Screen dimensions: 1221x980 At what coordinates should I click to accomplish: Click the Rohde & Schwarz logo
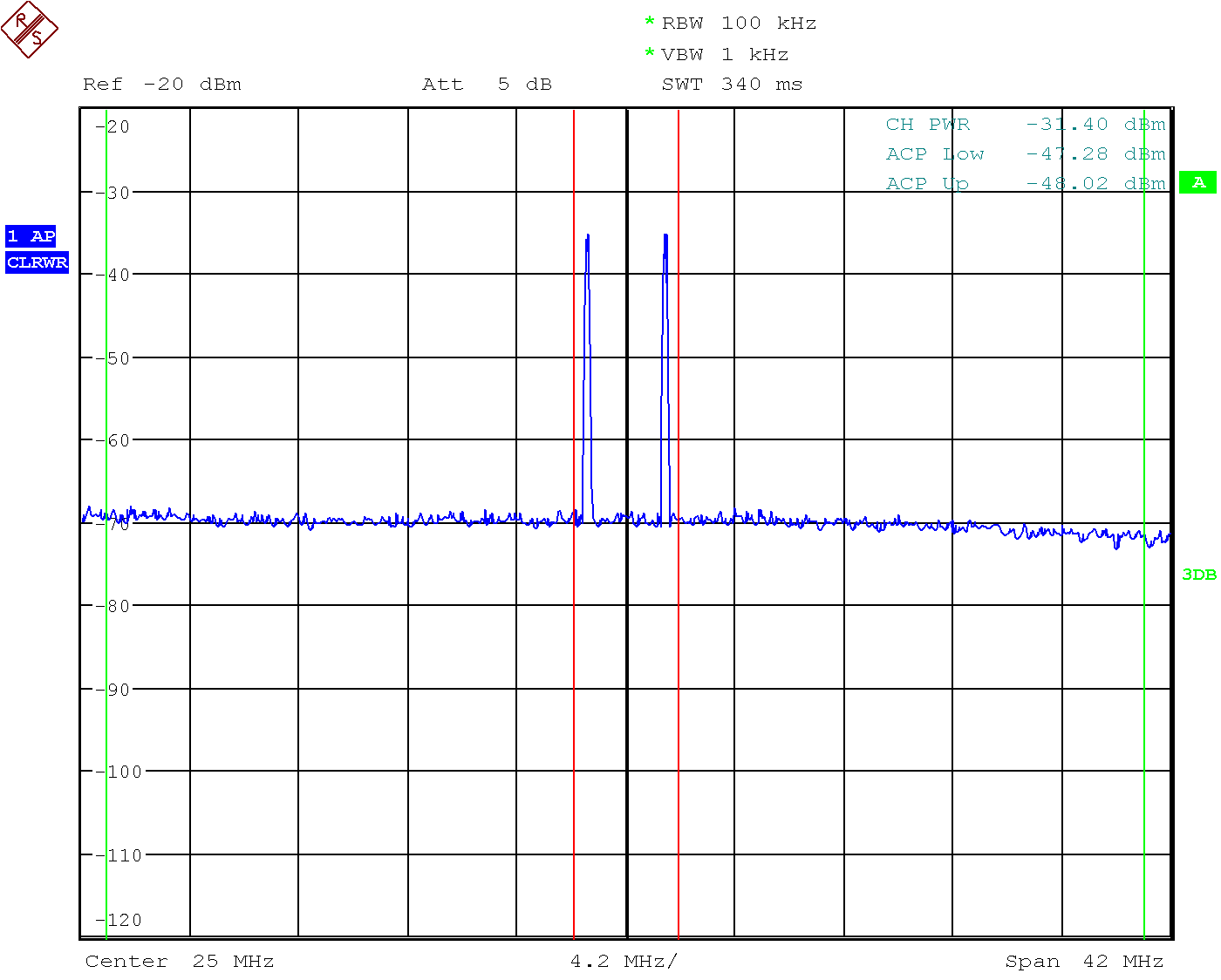[x=30, y=30]
